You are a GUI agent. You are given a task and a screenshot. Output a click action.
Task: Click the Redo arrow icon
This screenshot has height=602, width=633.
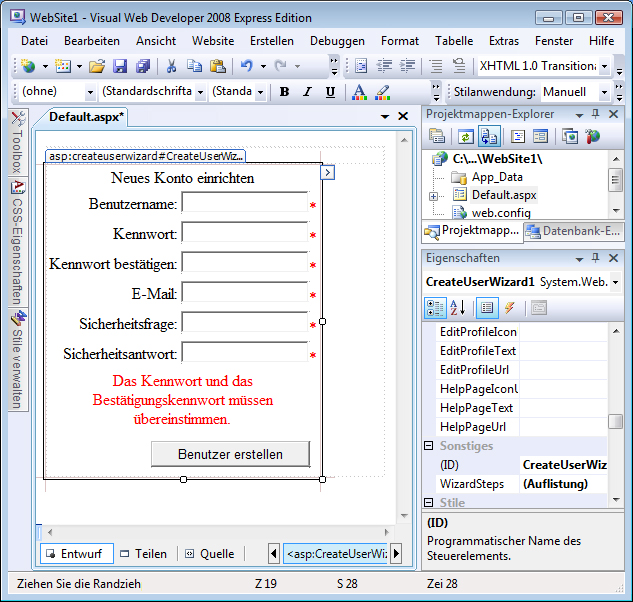pyautogui.click(x=280, y=66)
